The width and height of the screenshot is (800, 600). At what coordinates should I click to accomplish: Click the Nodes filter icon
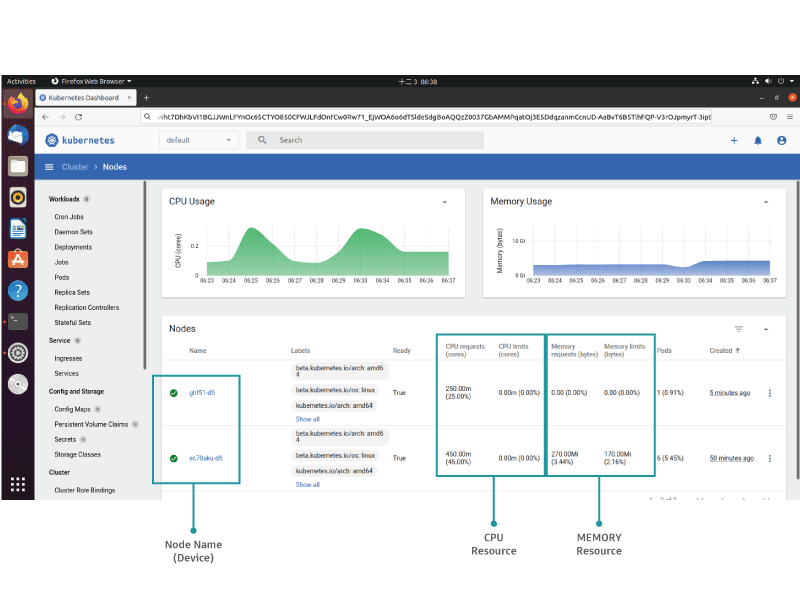click(739, 329)
